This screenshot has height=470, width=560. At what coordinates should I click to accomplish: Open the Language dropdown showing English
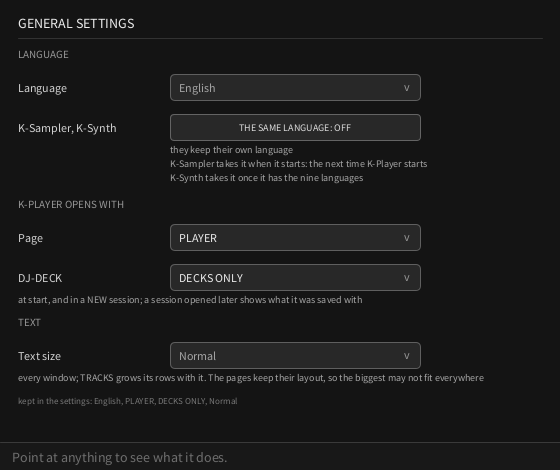(x=295, y=88)
